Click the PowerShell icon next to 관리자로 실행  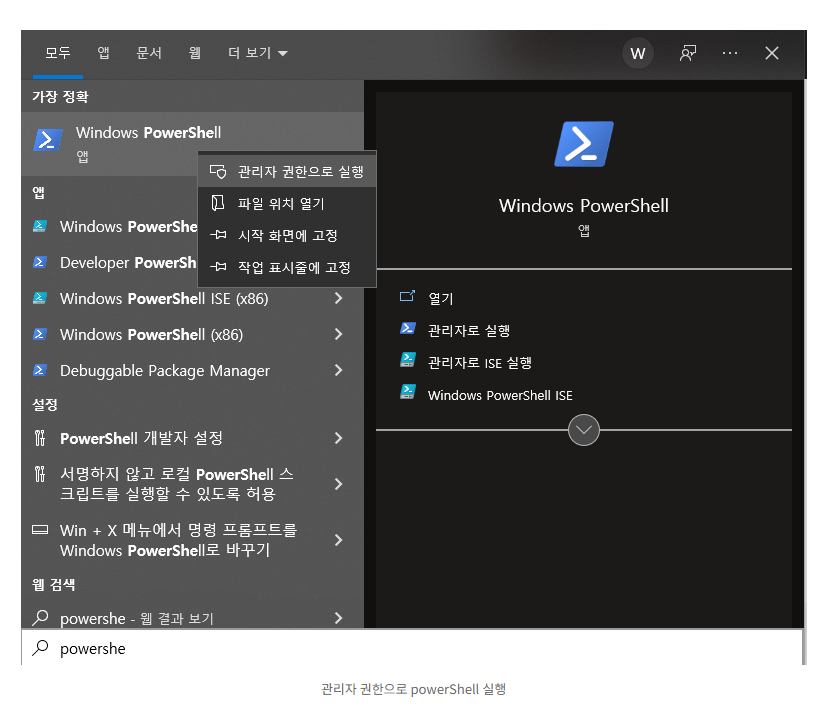pyautogui.click(x=408, y=329)
